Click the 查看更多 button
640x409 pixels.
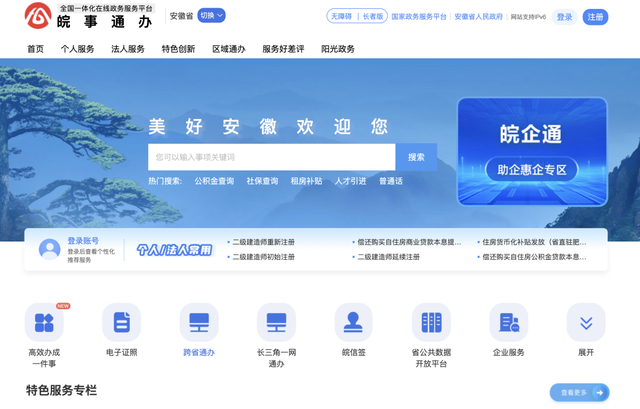pyautogui.click(x=580, y=393)
